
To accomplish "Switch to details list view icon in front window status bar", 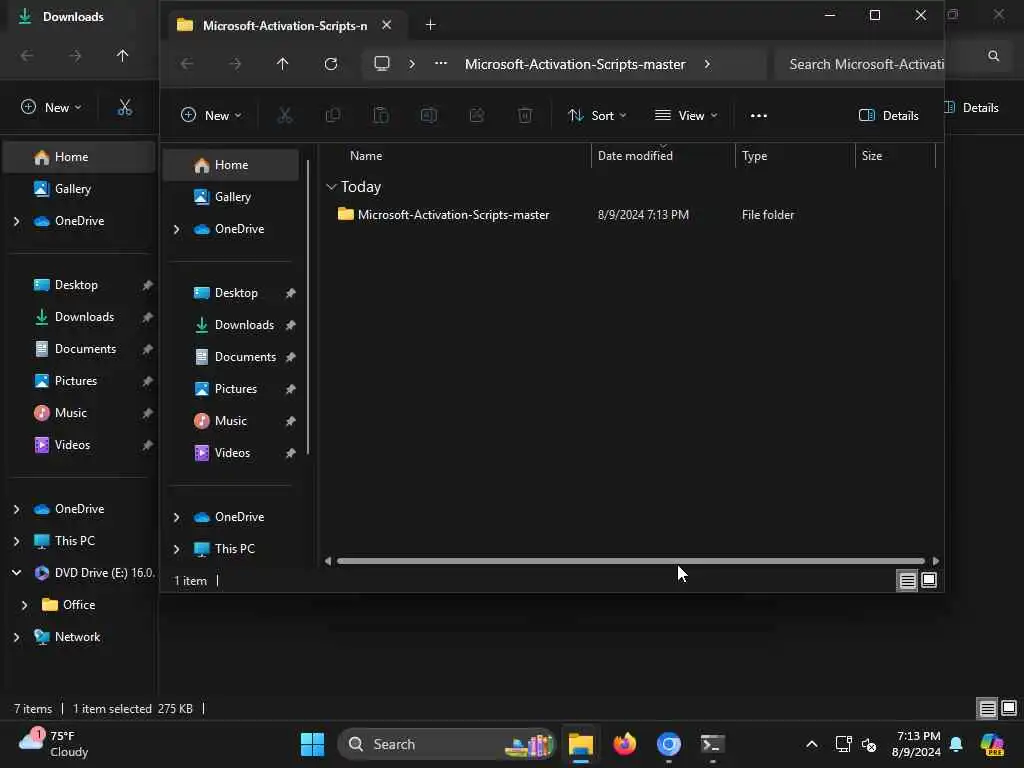I will 907,580.
